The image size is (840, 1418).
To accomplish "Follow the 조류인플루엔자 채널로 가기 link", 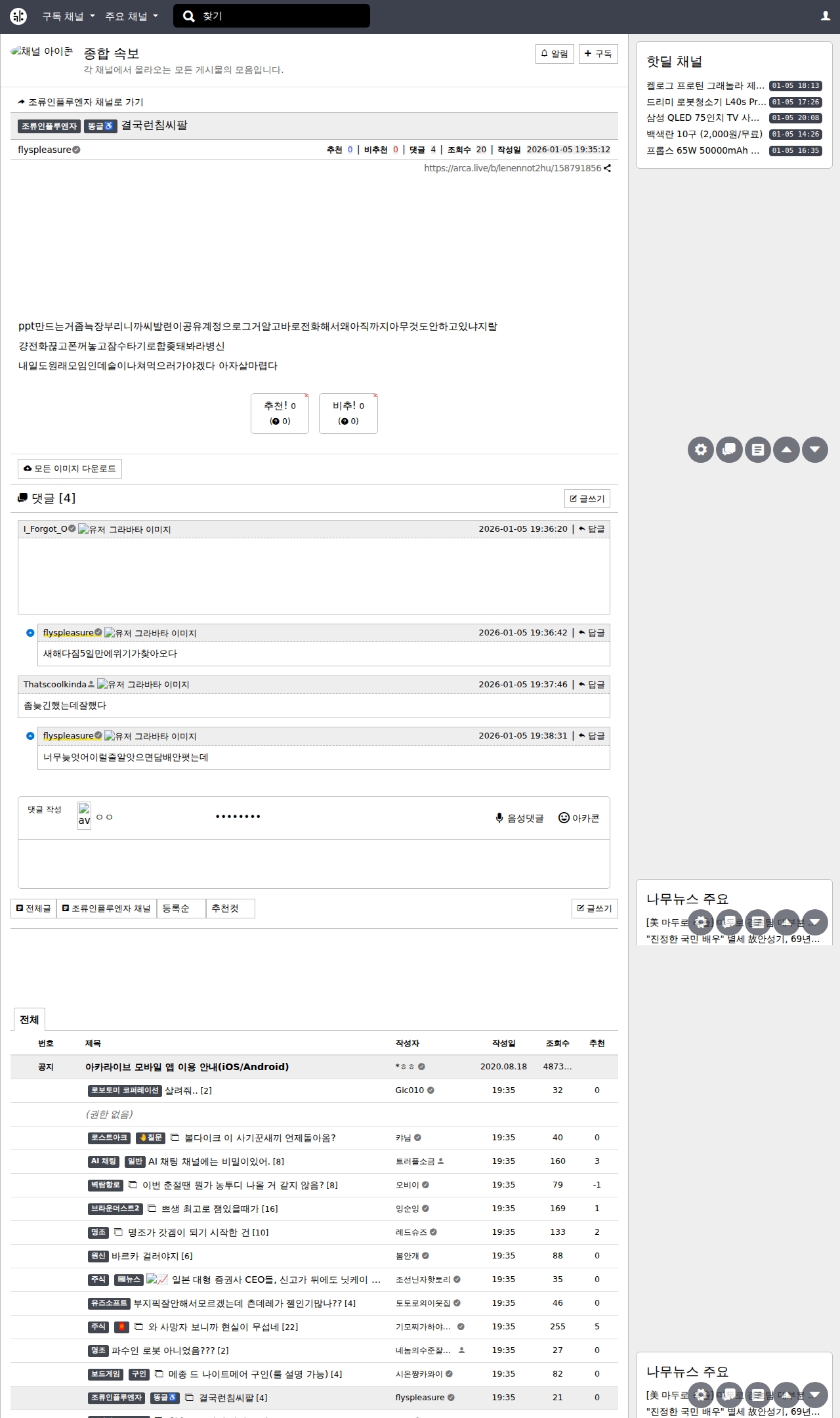I will point(81,102).
